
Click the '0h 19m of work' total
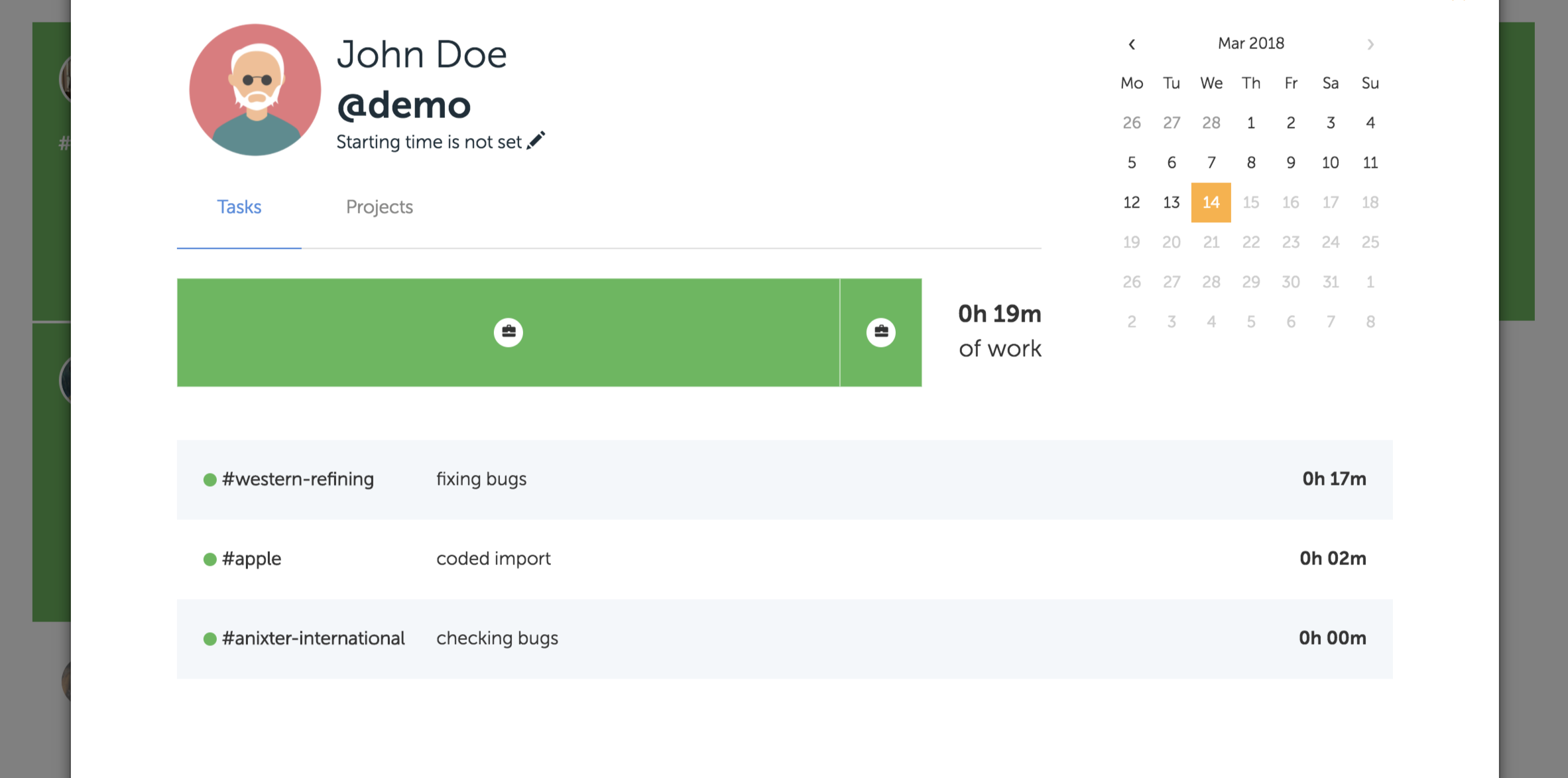[x=1000, y=331]
